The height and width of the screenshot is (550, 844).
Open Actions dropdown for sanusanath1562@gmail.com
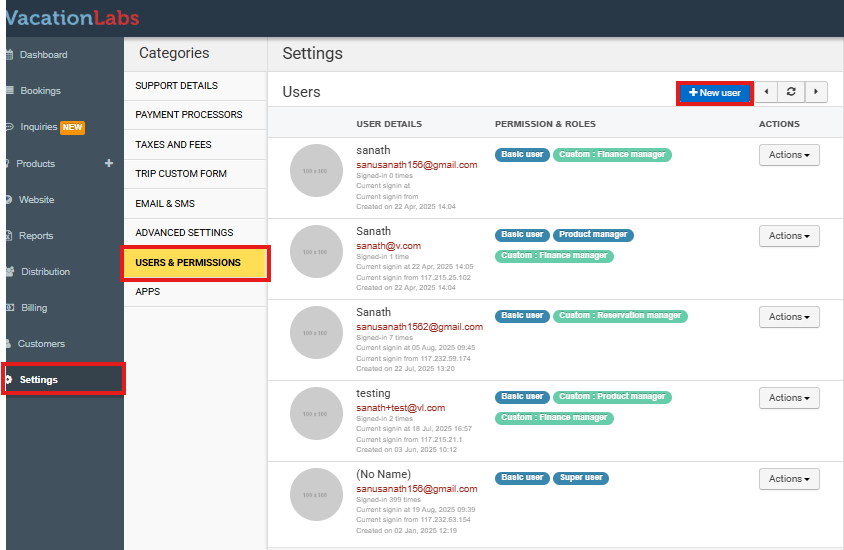pyautogui.click(x=789, y=317)
